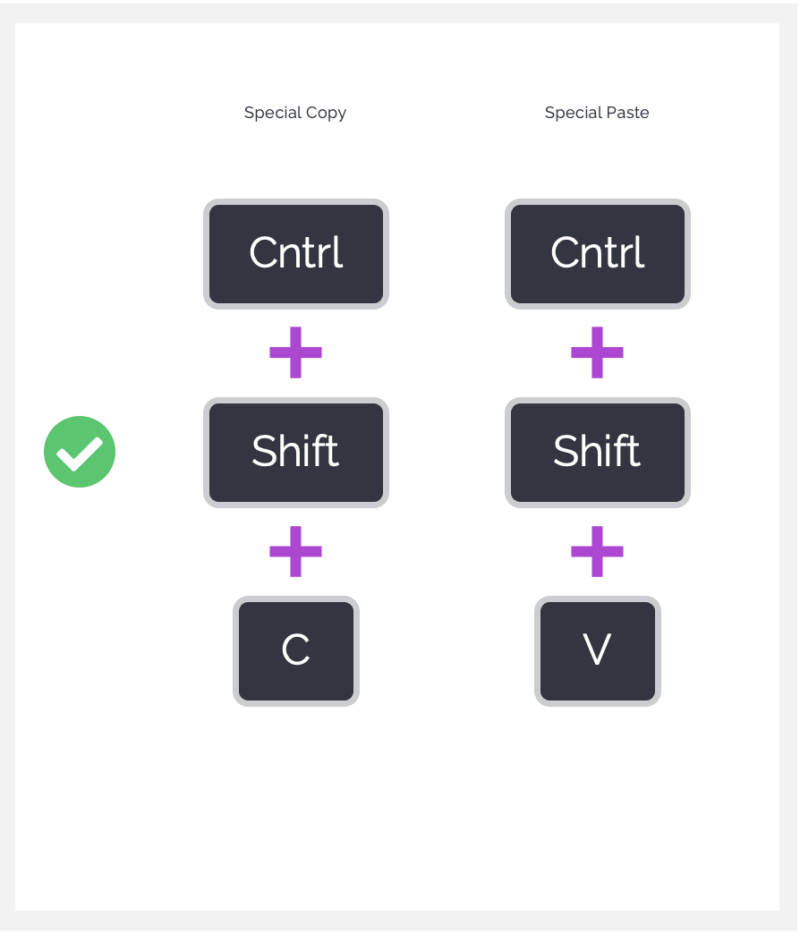Click the last key of the Special Copy combo

[296, 651]
